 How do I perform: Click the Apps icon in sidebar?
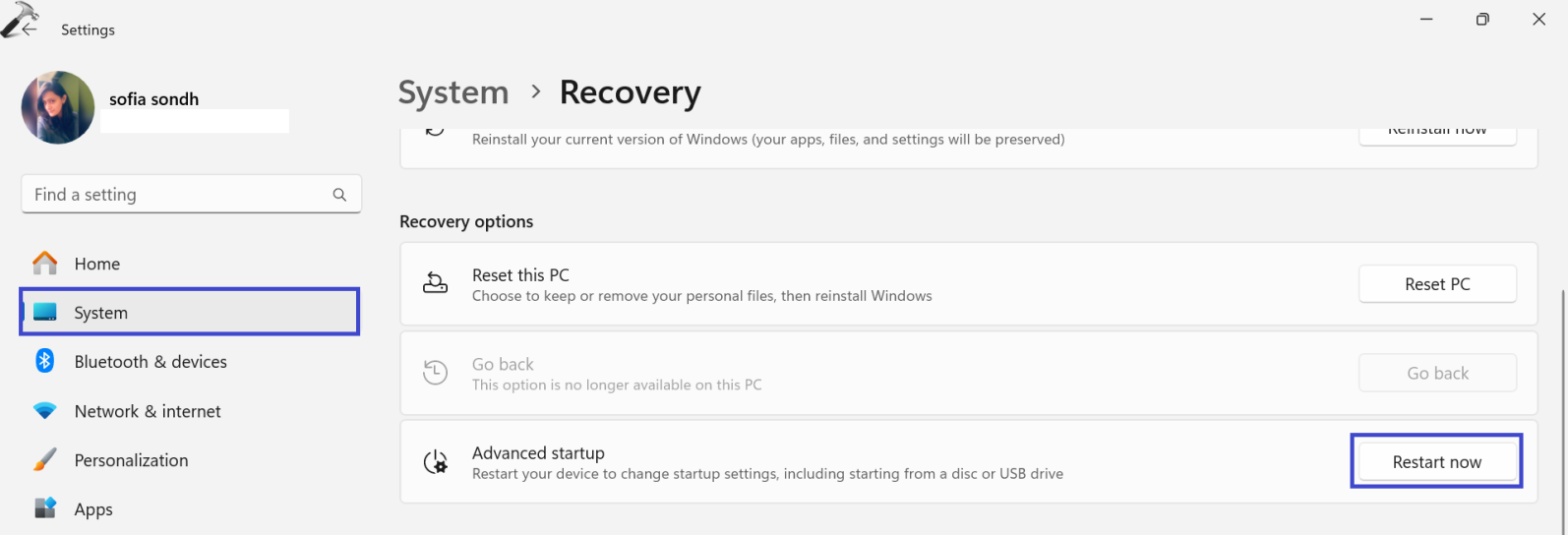(x=45, y=508)
